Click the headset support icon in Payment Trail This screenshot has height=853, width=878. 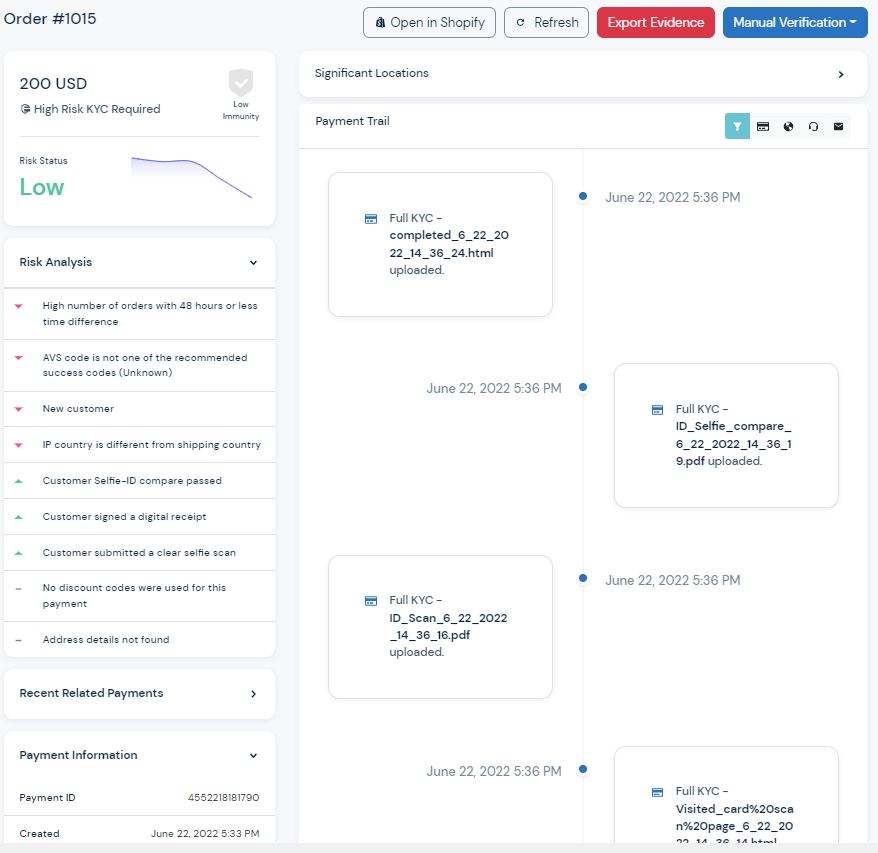click(813, 126)
